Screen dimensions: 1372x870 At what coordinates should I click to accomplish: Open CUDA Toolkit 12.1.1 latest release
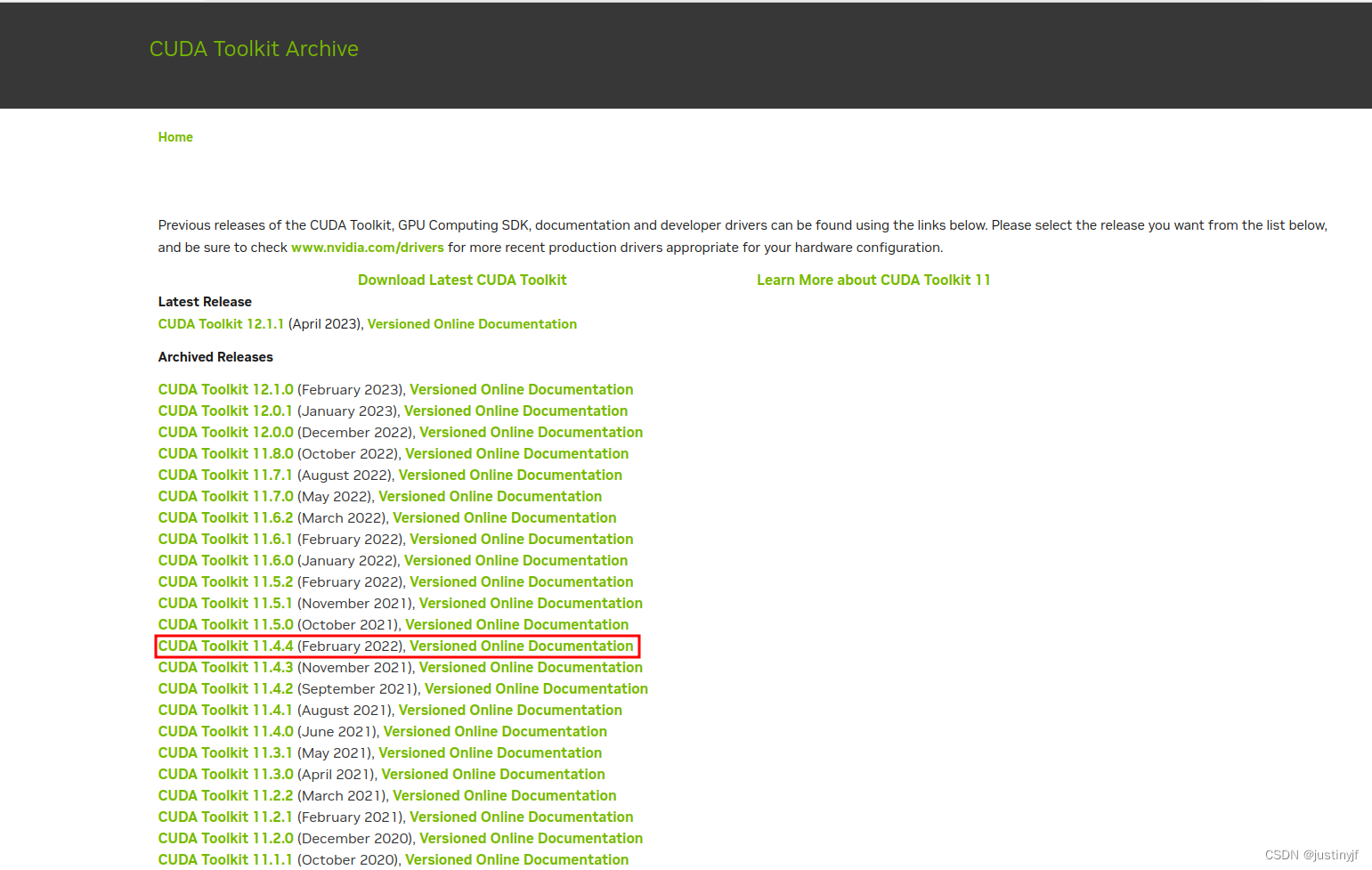[x=221, y=324]
